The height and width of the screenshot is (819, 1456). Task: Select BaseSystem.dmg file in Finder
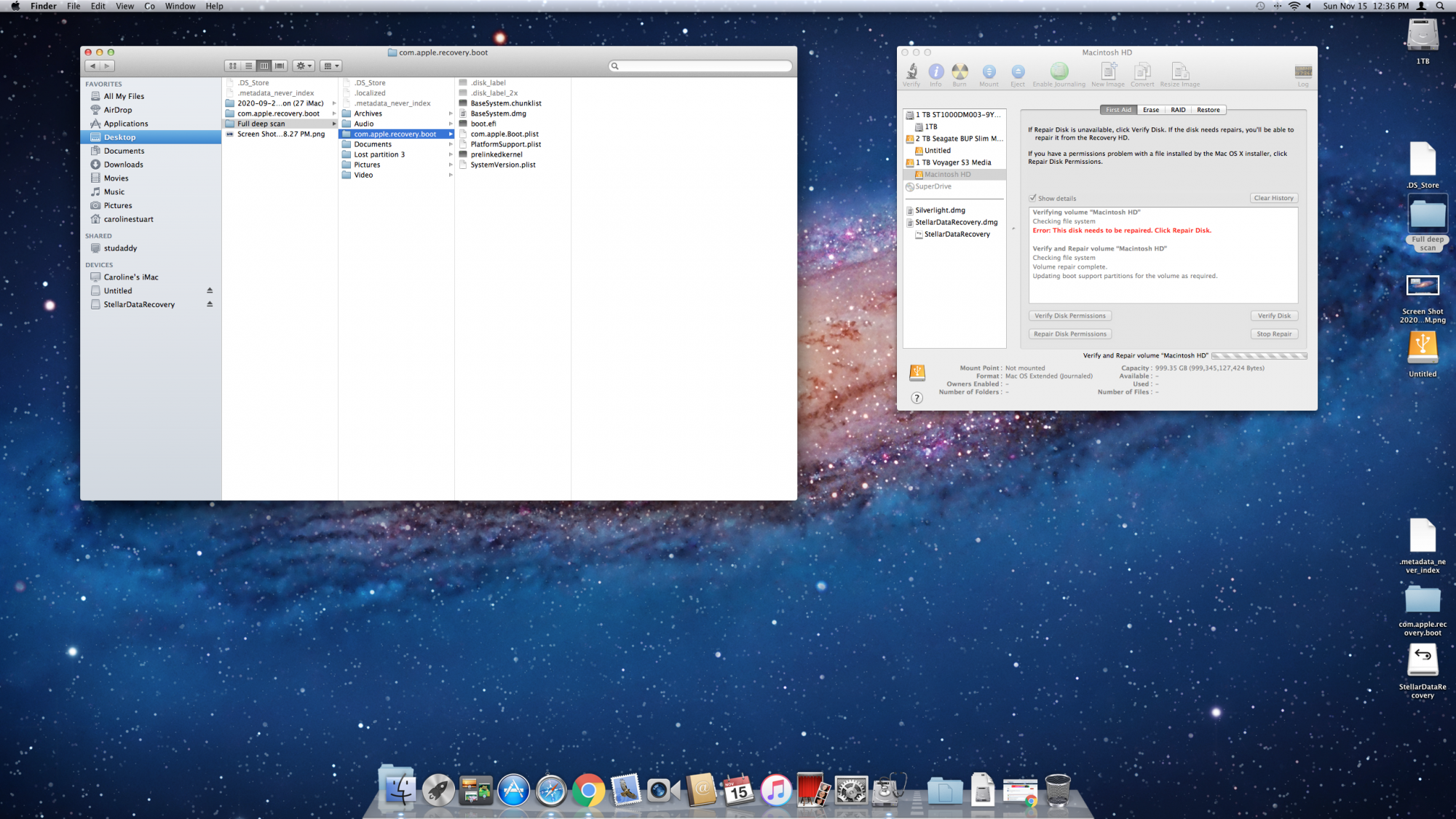(513, 114)
